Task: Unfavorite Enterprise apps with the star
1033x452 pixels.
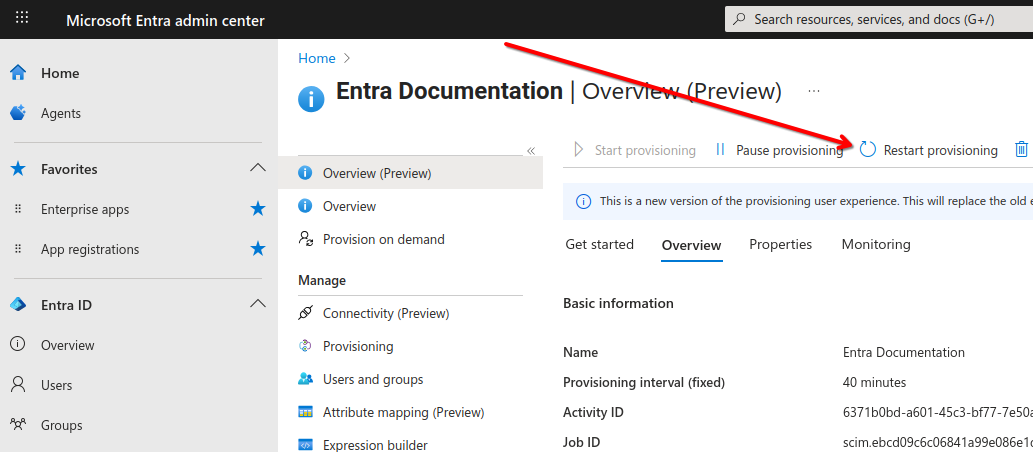Action: click(x=258, y=210)
